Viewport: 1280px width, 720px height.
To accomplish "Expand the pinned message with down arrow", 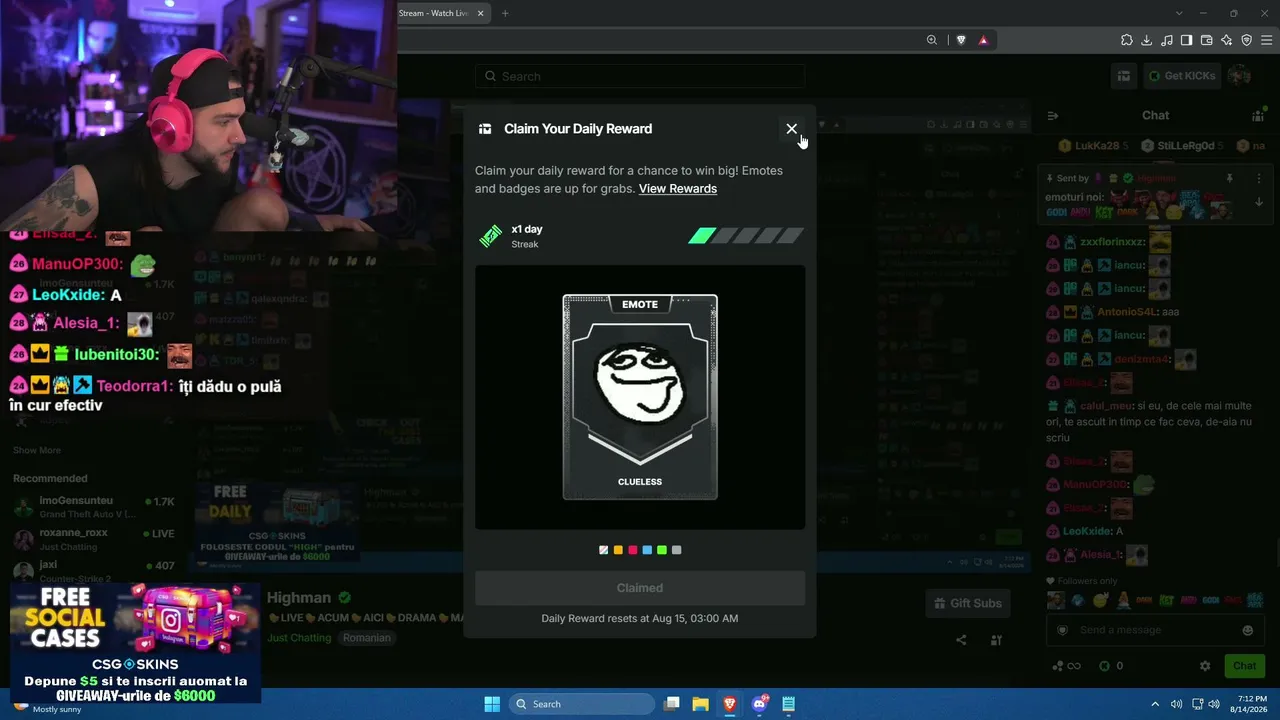I will [1259, 202].
